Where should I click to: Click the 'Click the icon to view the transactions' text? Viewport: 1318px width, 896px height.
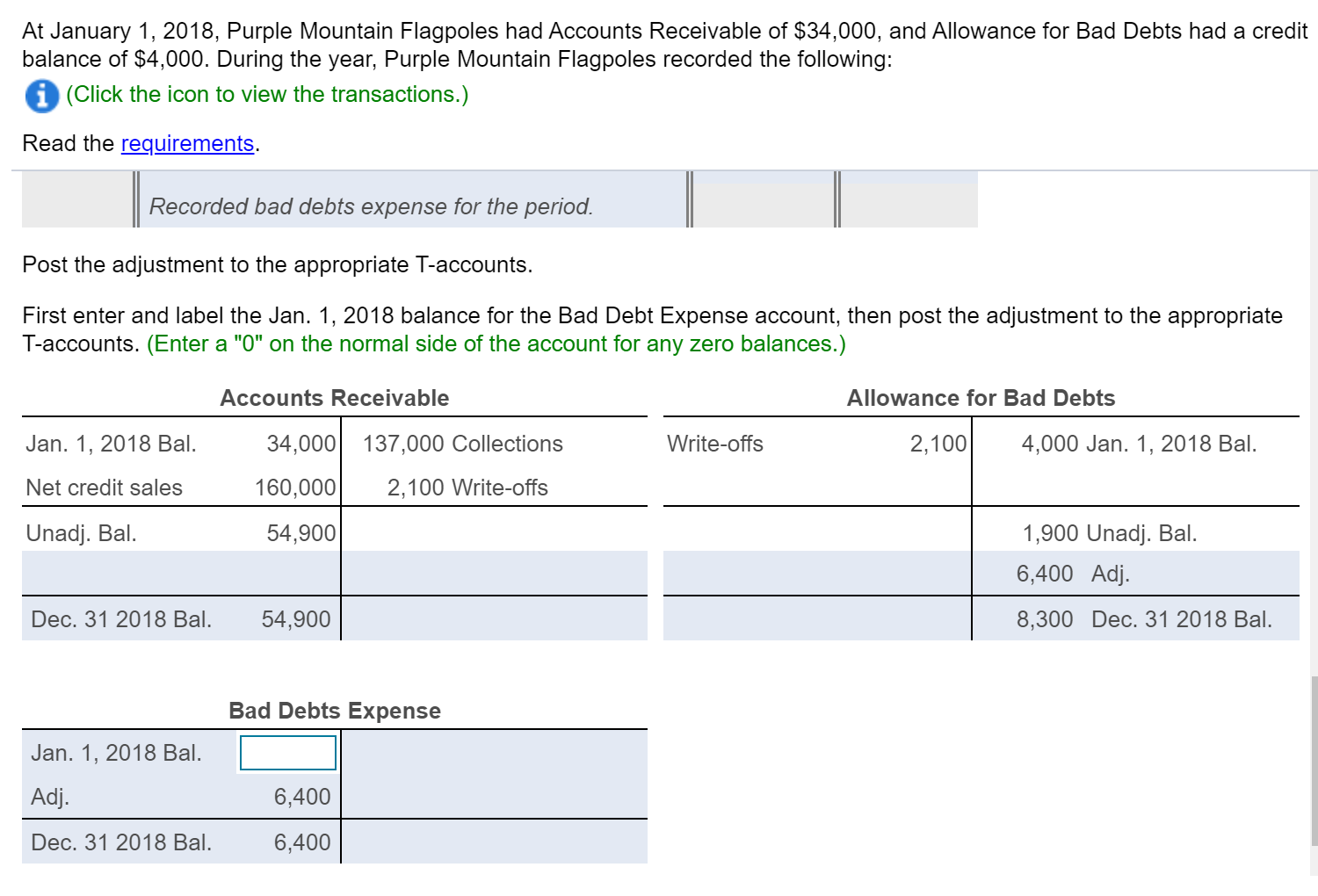click(267, 94)
